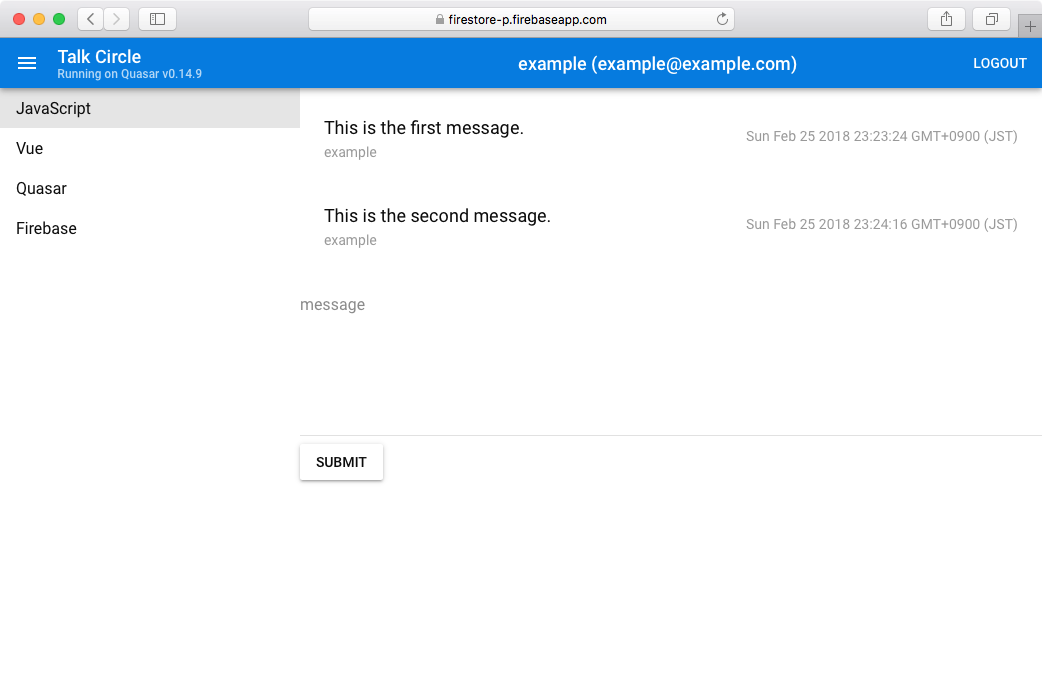The image size is (1042, 675).
Task: Select the second message item
Action: pos(671,225)
